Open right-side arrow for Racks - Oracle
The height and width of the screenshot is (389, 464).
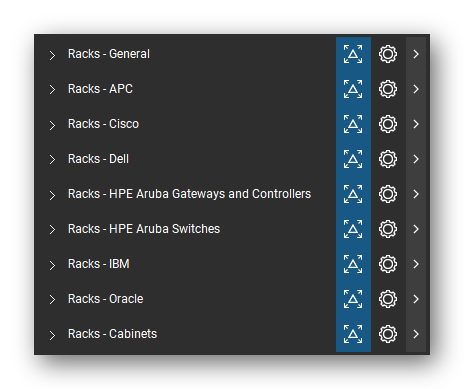click(416, 299)
